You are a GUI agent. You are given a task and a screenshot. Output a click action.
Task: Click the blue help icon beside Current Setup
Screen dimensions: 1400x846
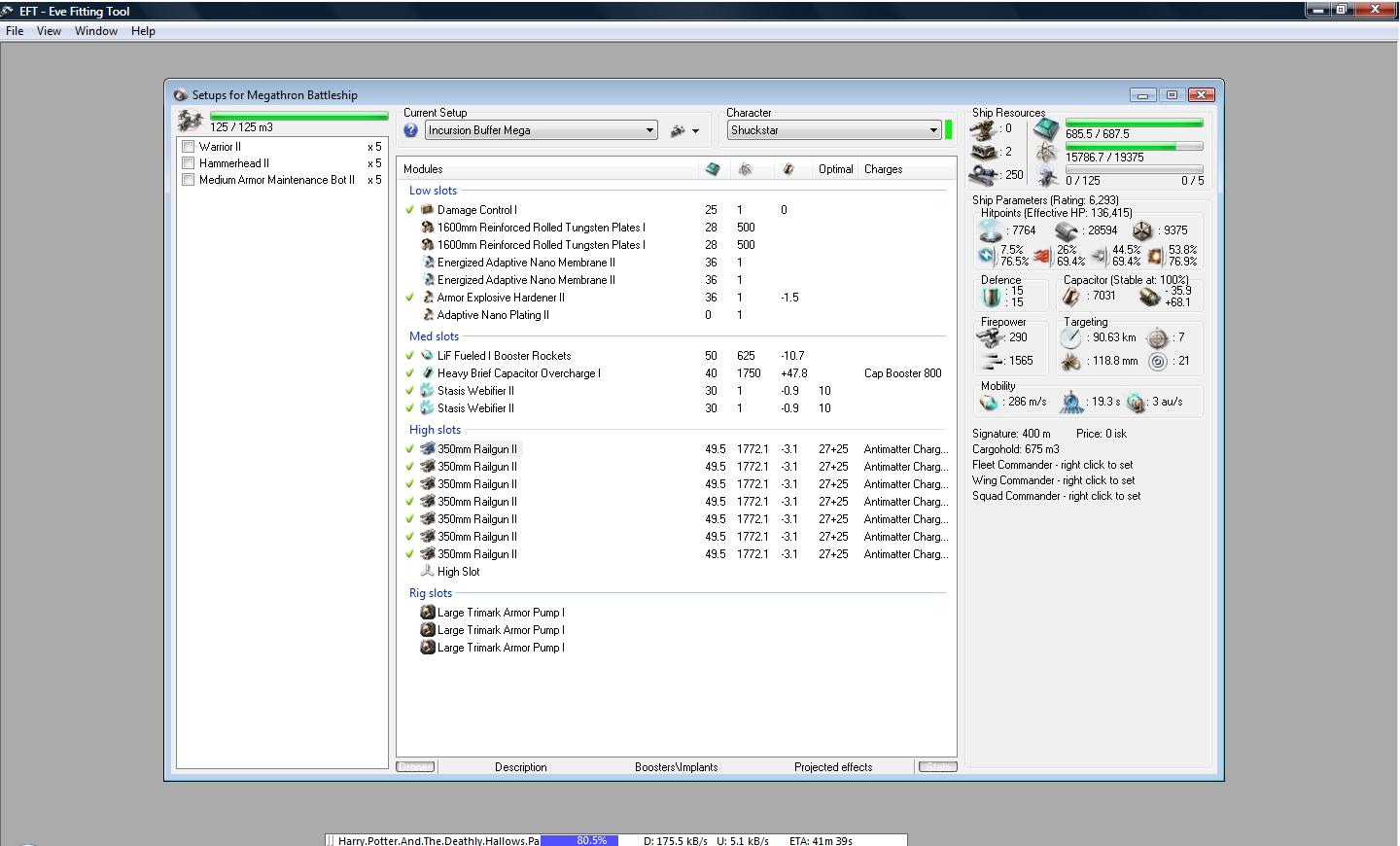[410, 130]
